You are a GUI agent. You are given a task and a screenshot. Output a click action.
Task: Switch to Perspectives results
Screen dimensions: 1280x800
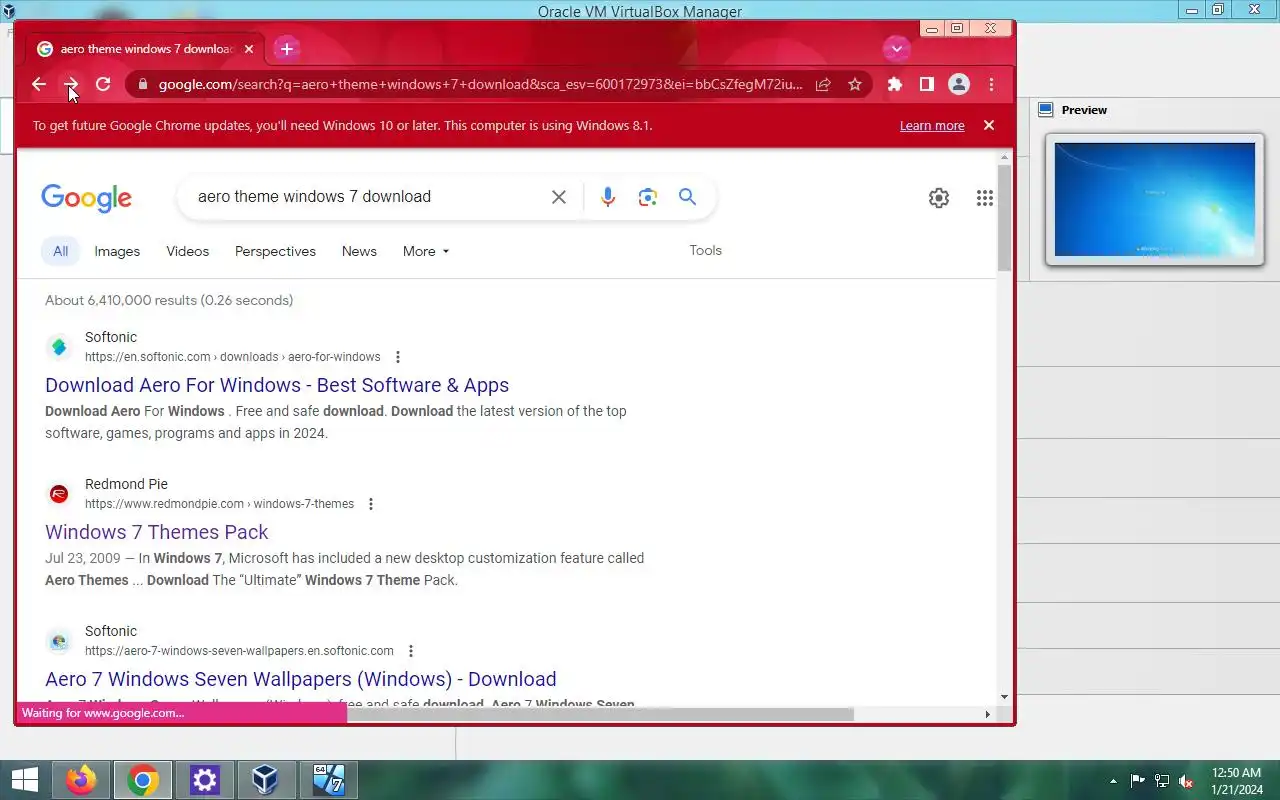pos(275,251)
